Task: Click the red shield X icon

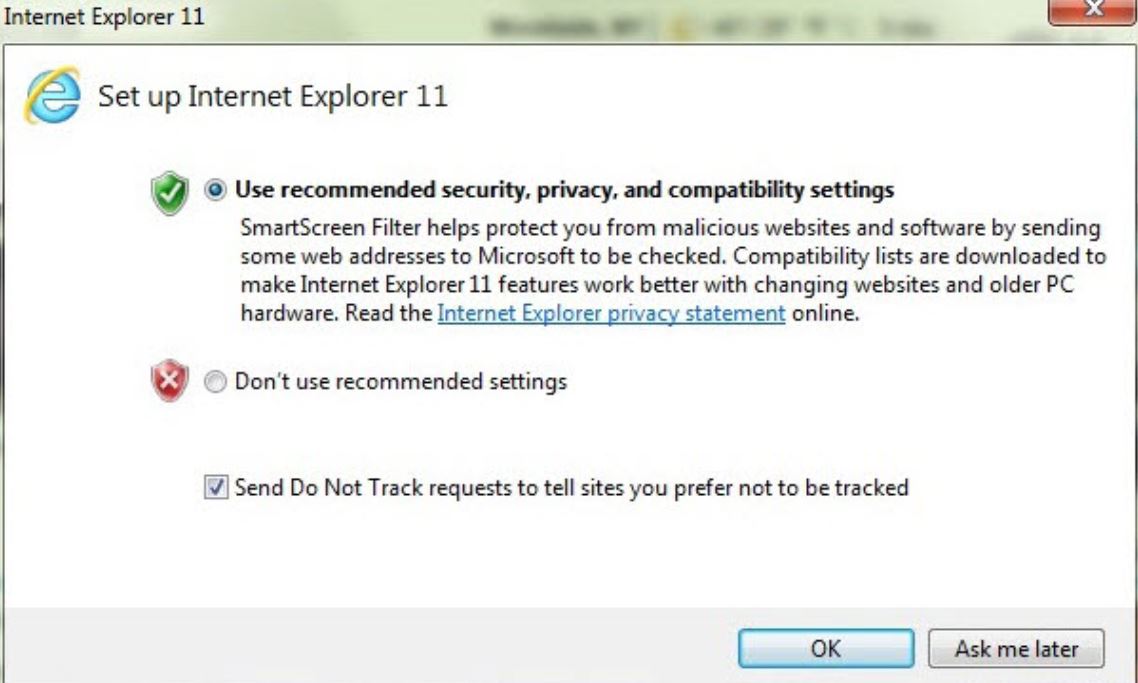Action: coord(170,382)
